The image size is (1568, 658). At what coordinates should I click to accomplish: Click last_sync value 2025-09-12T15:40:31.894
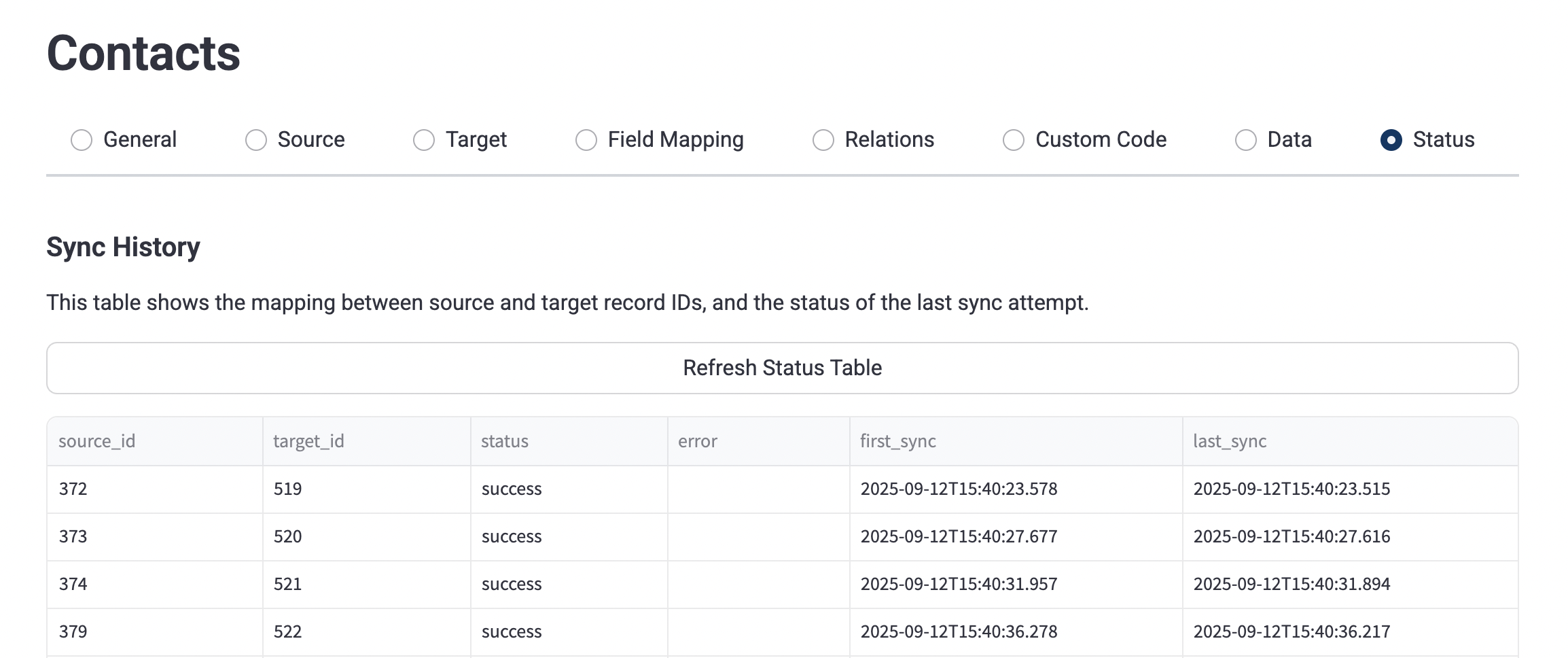pyautogui.click(x=1351, y=585)
